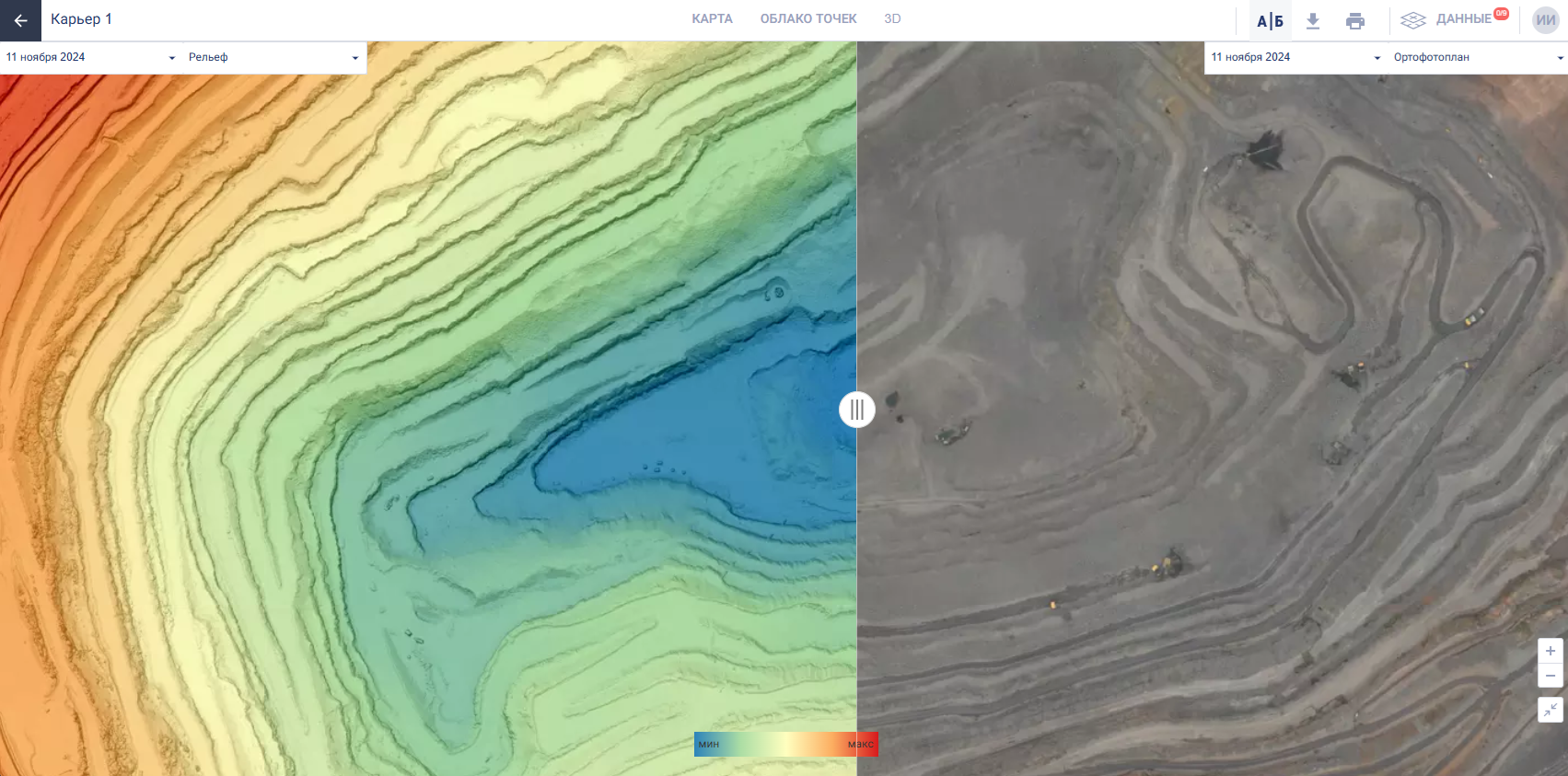
Task: Open the Рельеф layer type dropdown
Action: click(x=273, y=57)
